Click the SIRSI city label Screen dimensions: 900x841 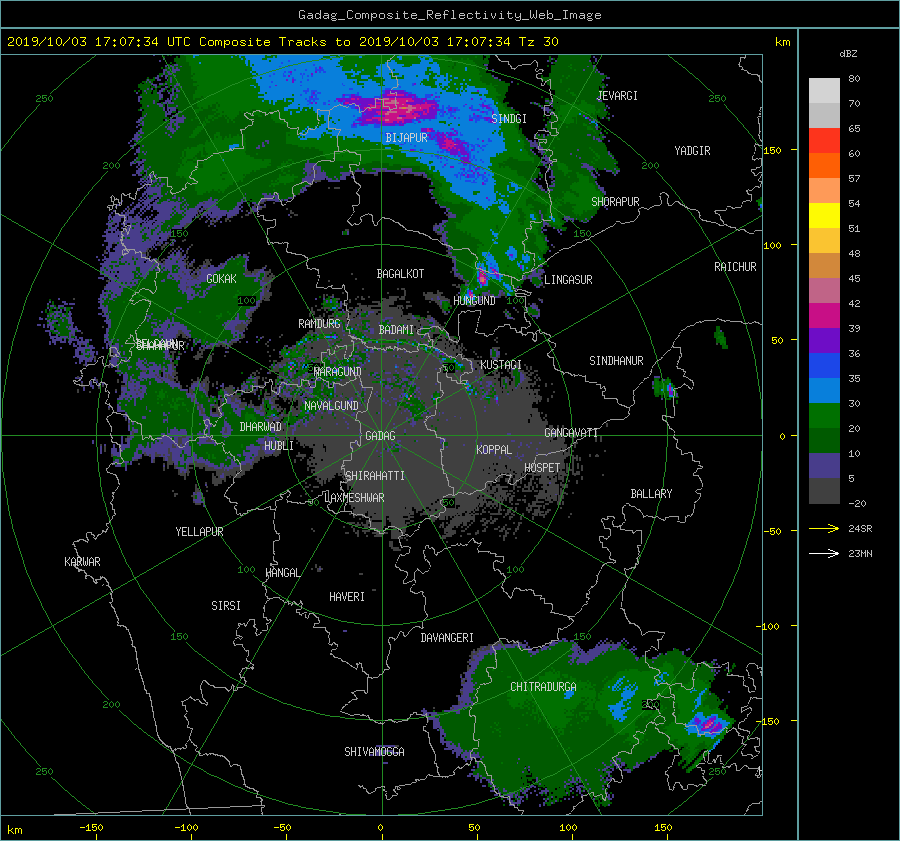click(x=226, y=605)
